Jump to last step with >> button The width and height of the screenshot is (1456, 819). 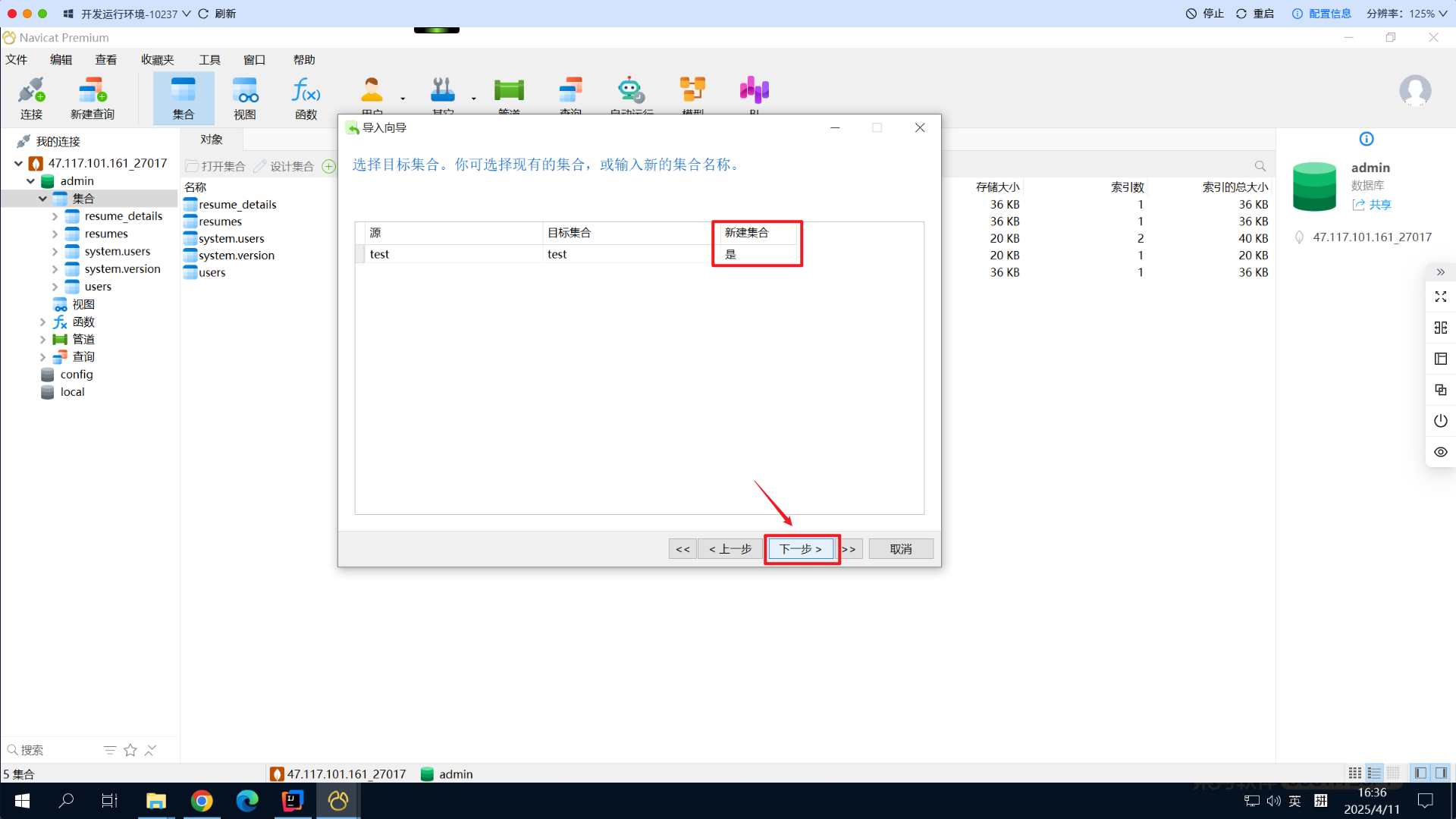coord(850,549)
